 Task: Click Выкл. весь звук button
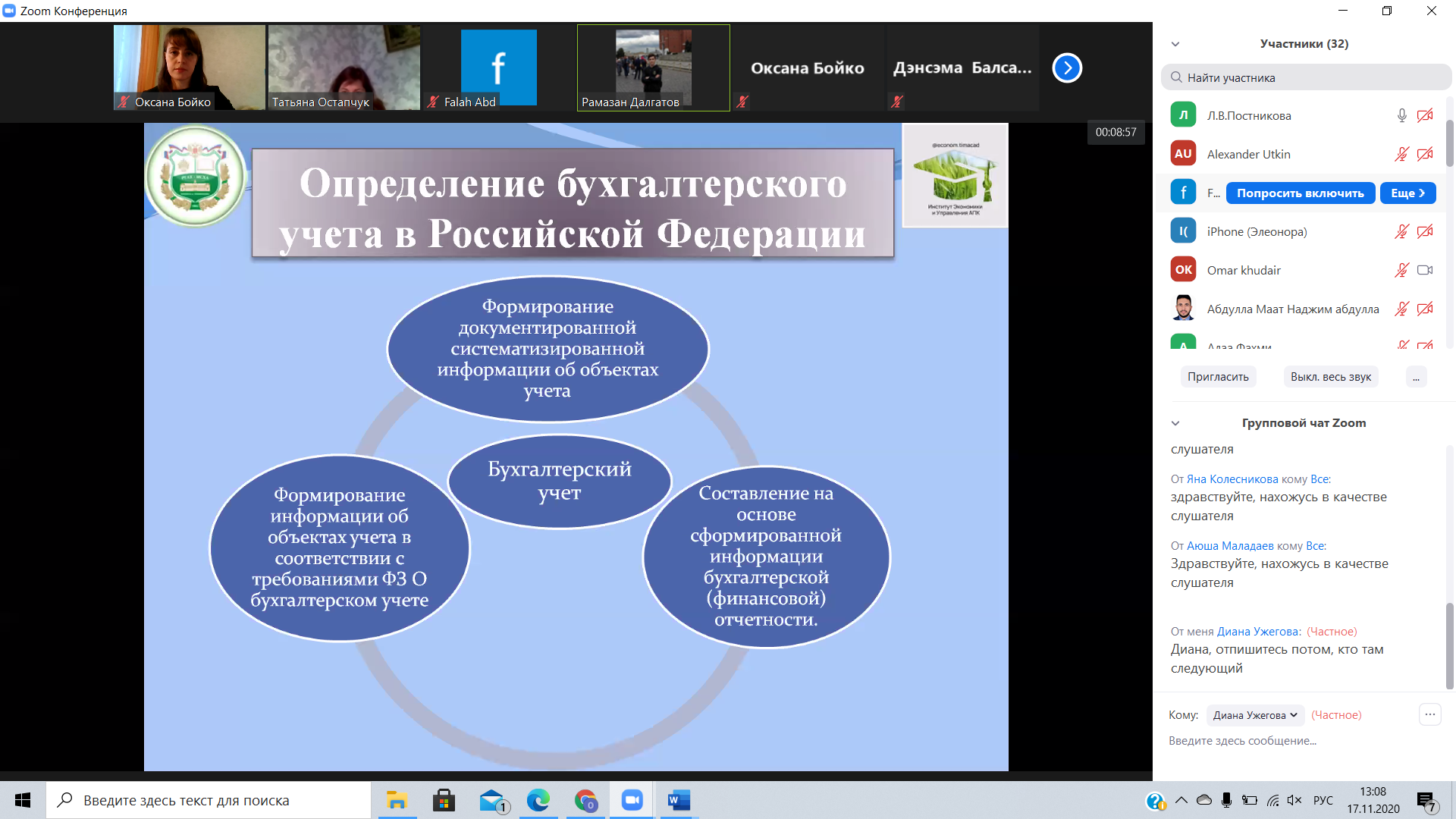1330,377
